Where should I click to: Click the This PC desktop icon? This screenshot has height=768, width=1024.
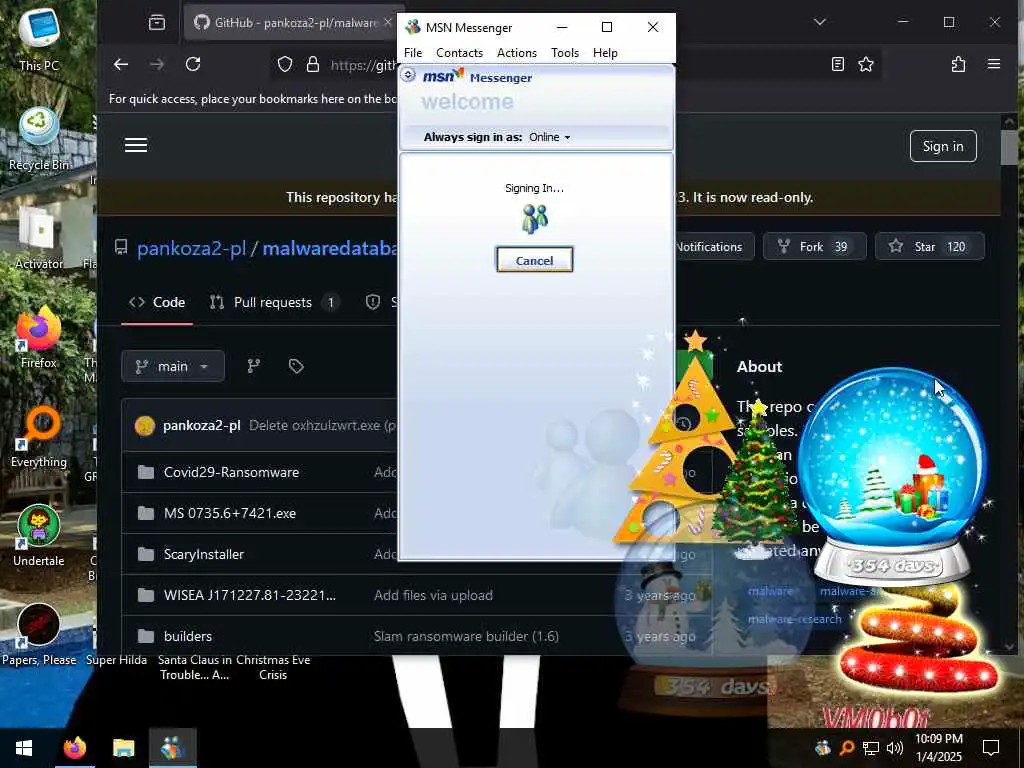[39, 39]
